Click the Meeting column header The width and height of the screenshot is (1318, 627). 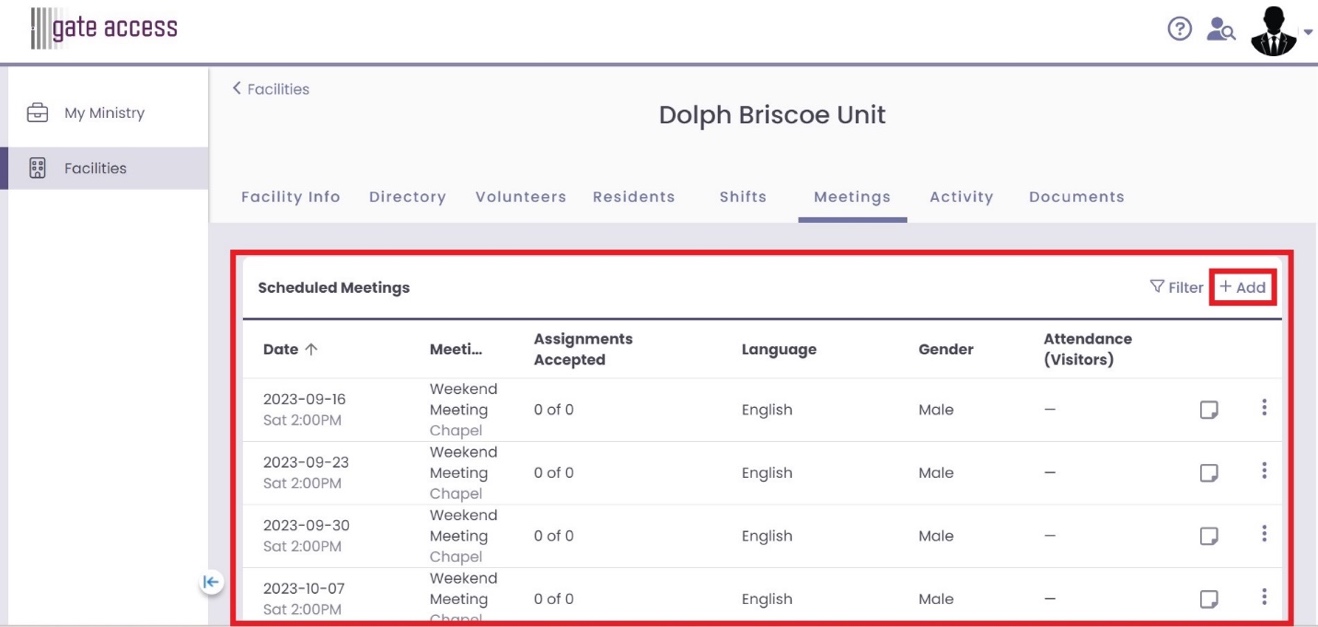click(x=456, y=349)
